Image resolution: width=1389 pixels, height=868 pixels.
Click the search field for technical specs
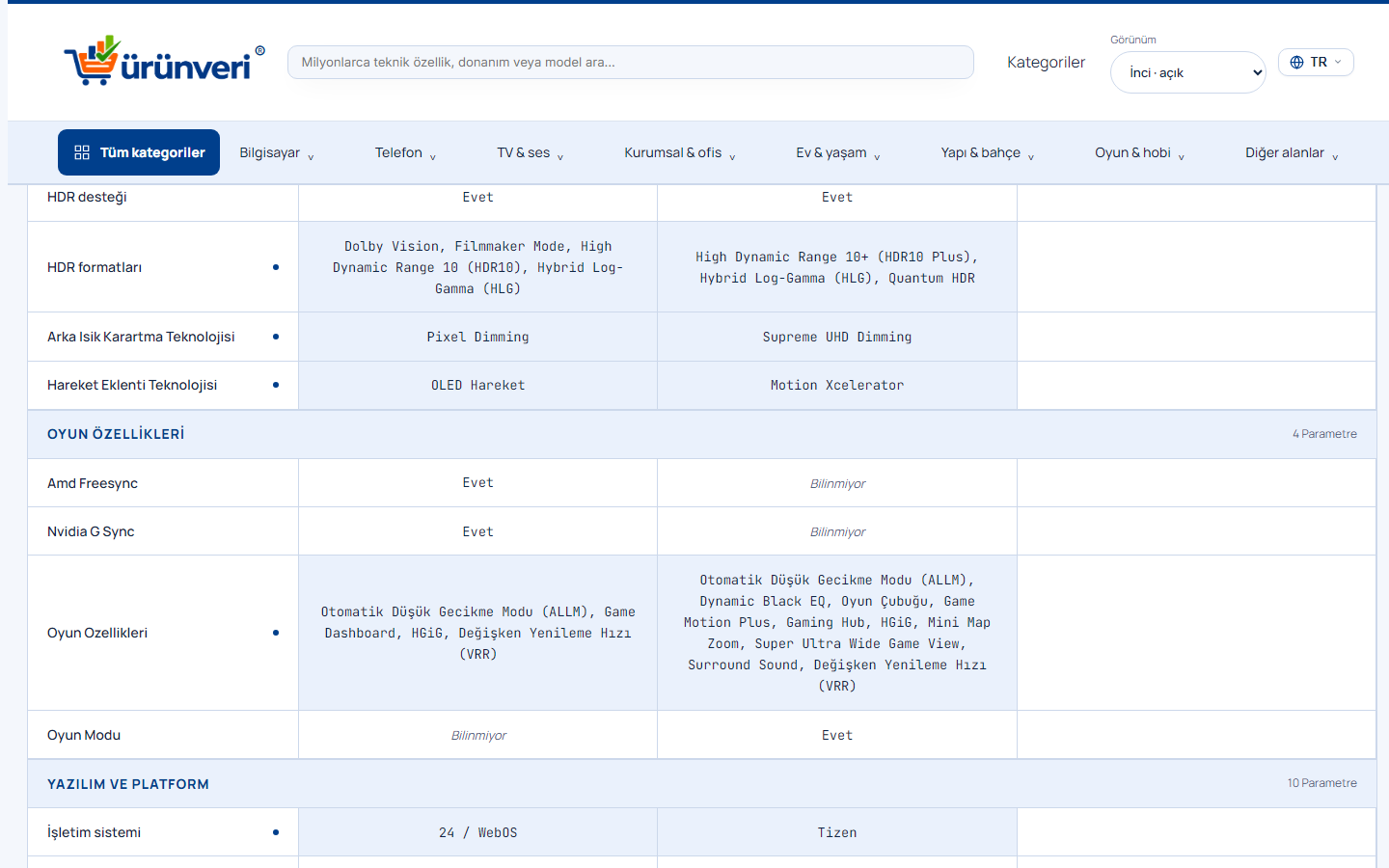(631, 62)
